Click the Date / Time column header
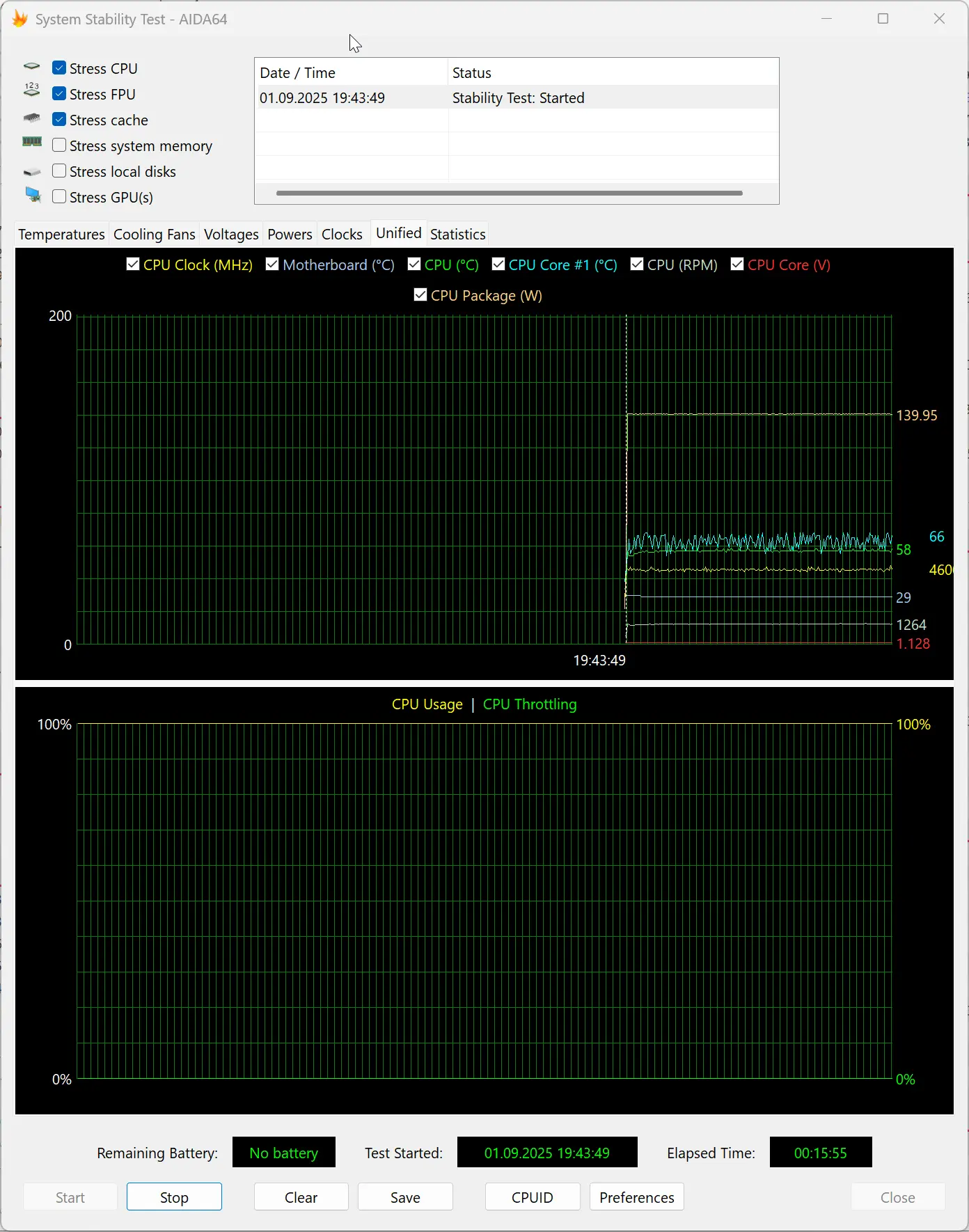This screenshot has width=969, height=1232. 351,72
